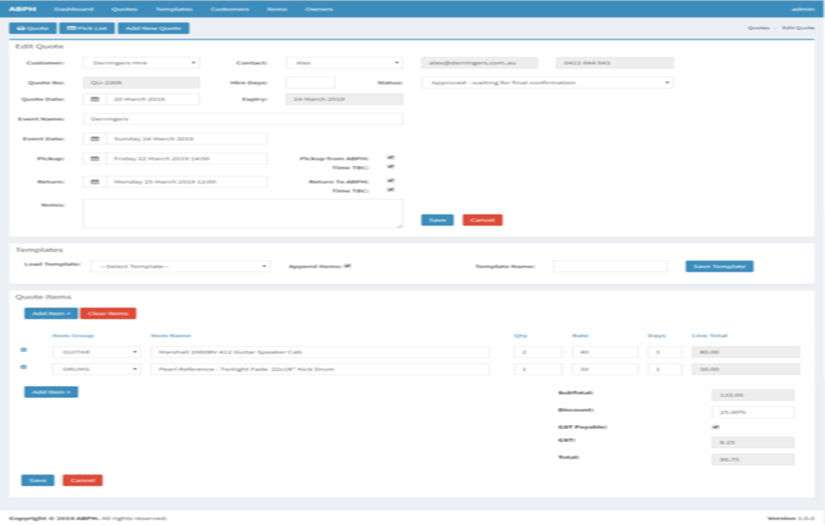Click the Item Group column header

click(73, 336)
